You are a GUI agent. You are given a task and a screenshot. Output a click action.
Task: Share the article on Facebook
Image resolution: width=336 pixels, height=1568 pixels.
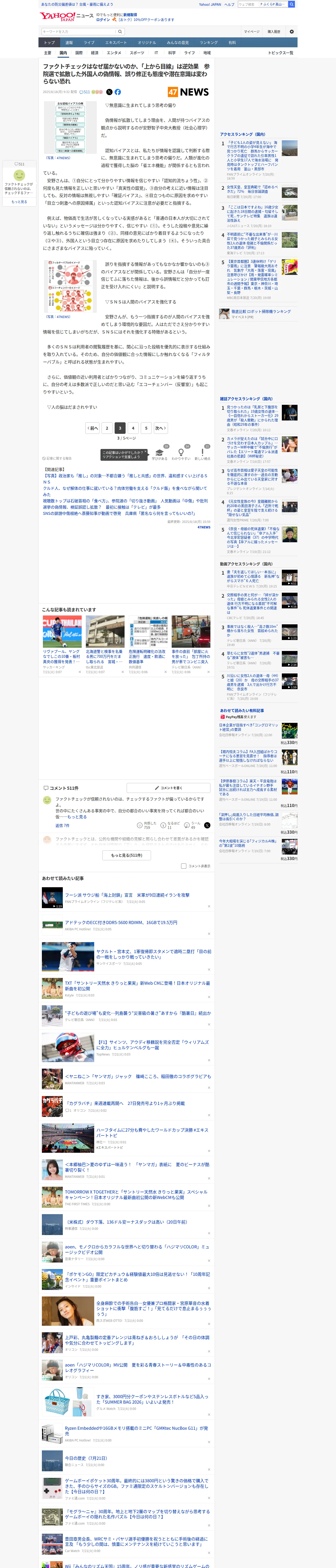pyautogui.click(x=118, y=92)
